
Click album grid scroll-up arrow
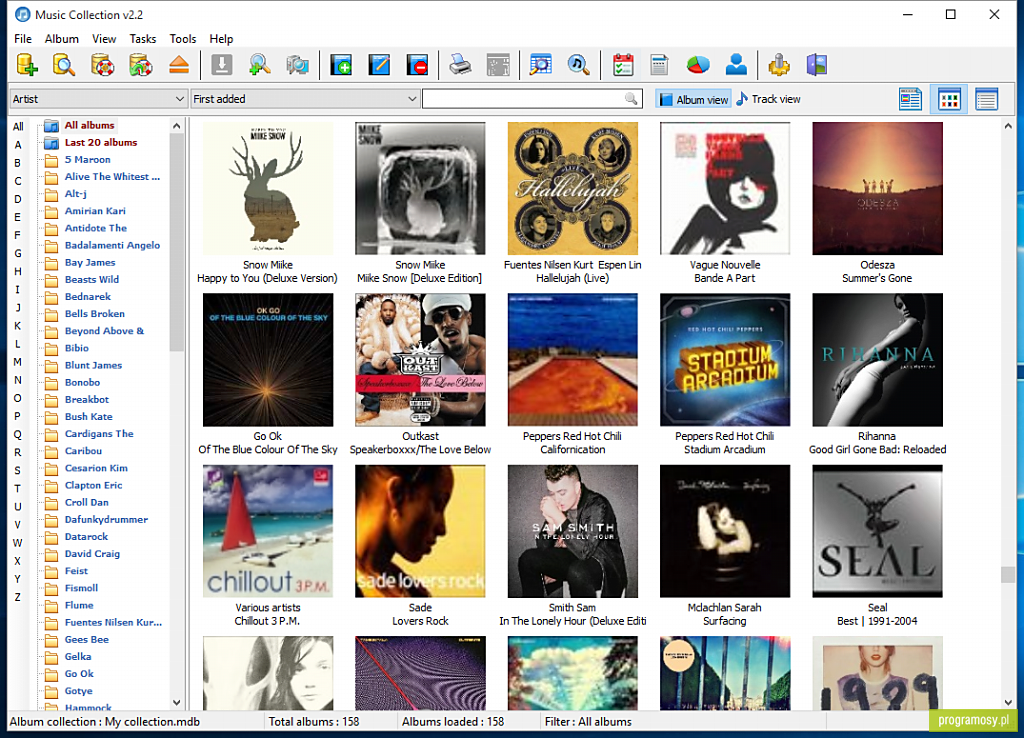(1008, 125)
